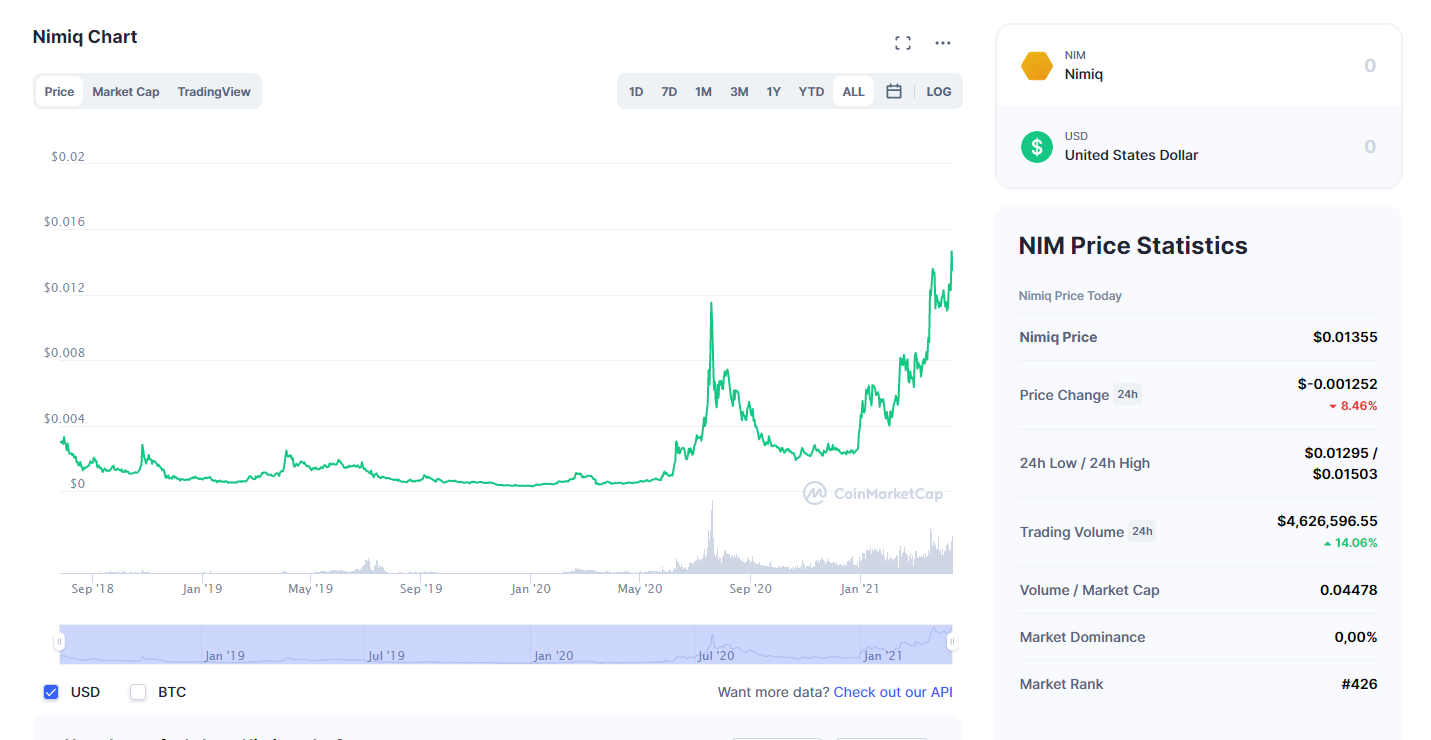
Task: Select the 7D time range
Action: (669, 91)
